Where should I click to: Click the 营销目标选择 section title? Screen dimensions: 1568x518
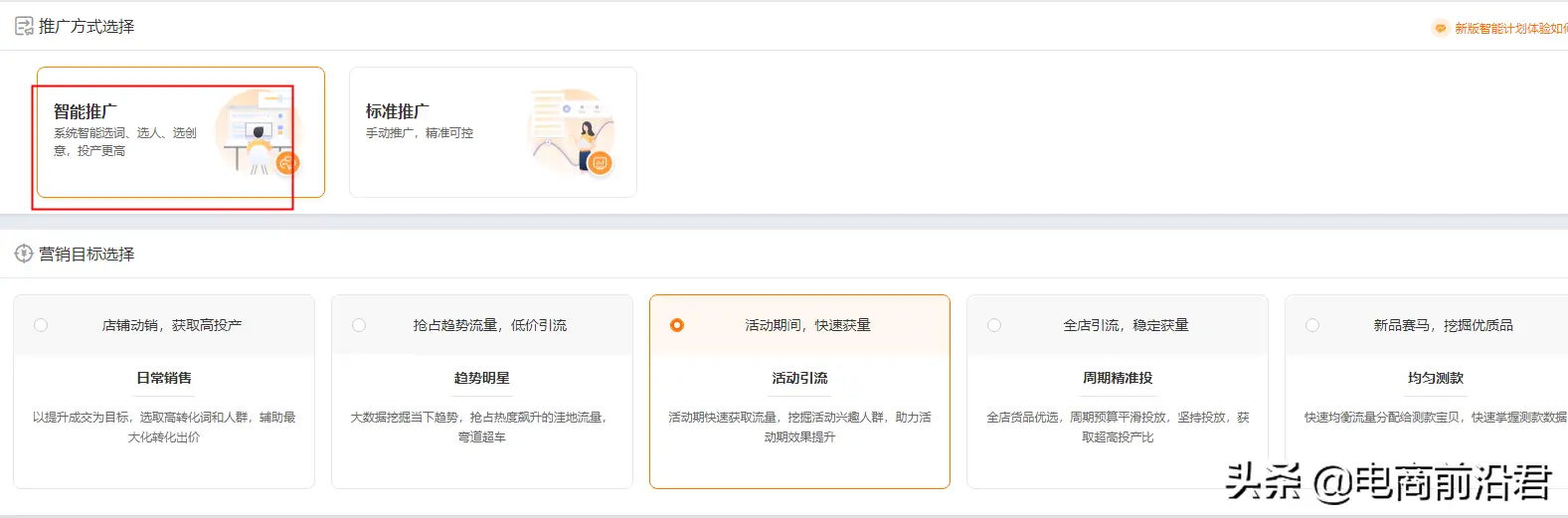(87, 255)
